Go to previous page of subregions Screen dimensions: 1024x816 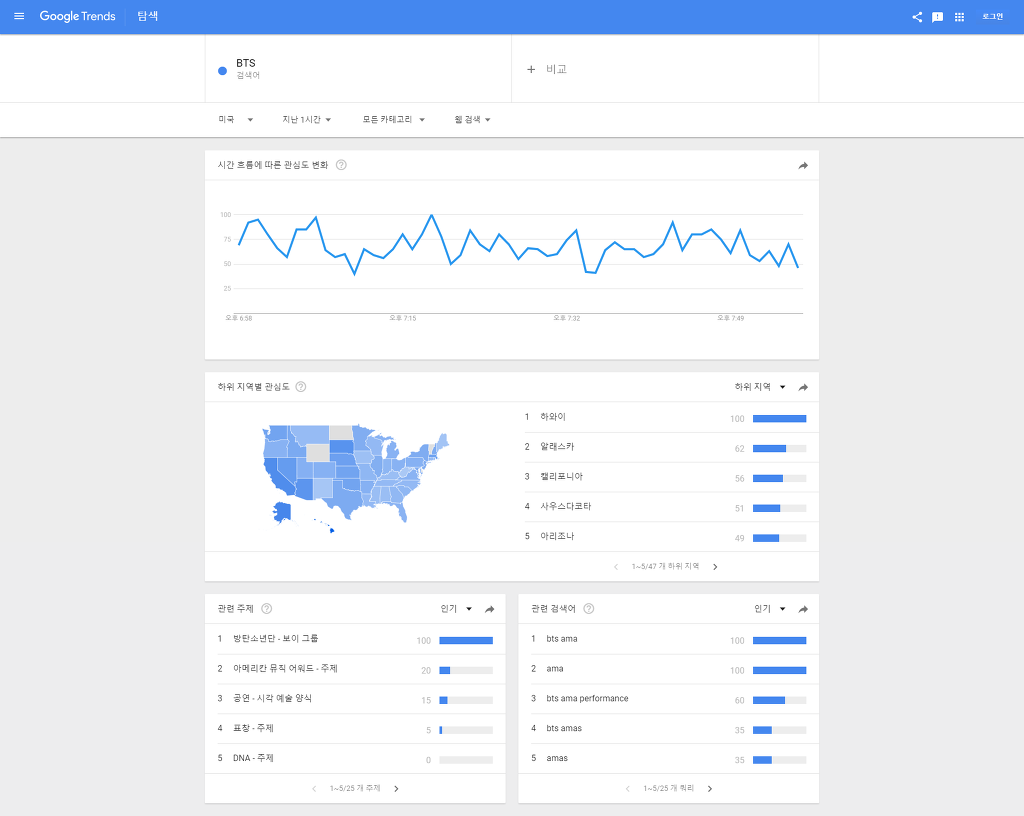click(x=616, y=567)
